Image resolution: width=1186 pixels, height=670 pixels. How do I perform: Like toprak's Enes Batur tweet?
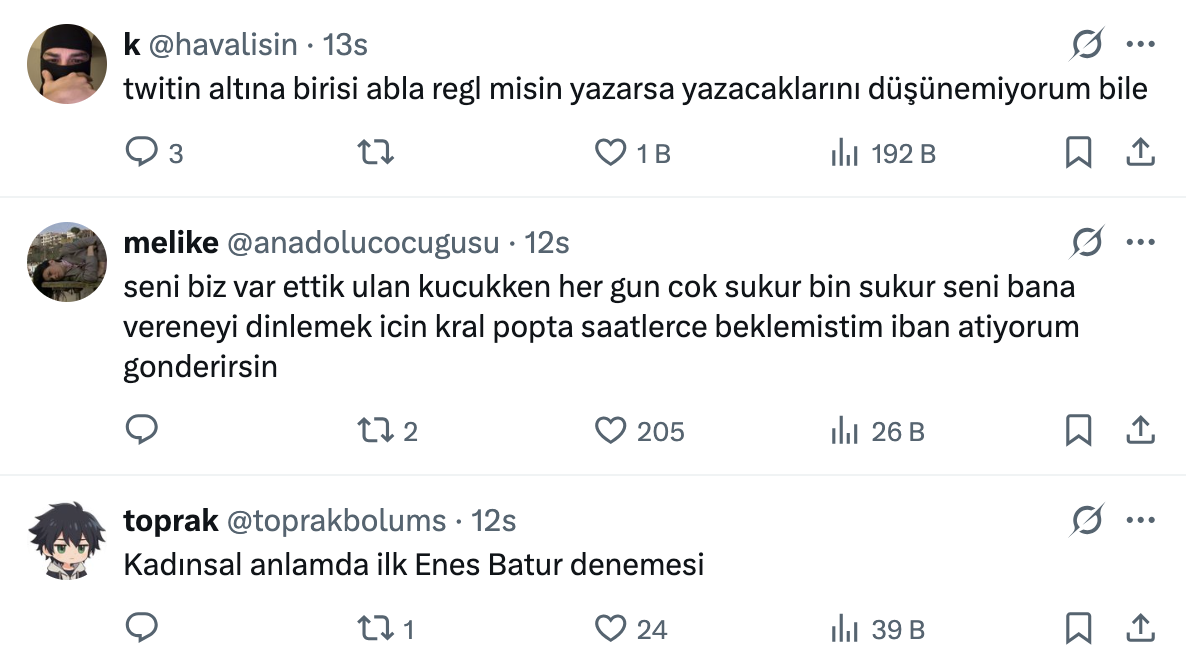tap(611, 629)
